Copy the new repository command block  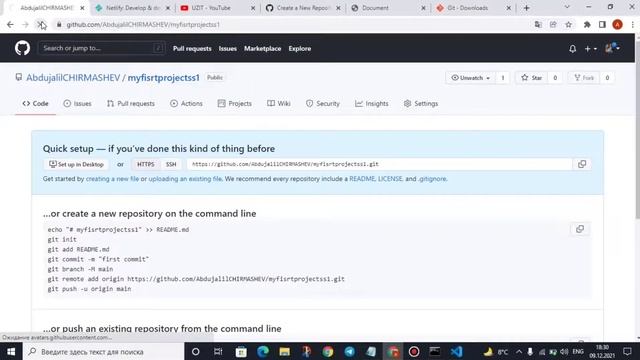click(x=580, y=229)
